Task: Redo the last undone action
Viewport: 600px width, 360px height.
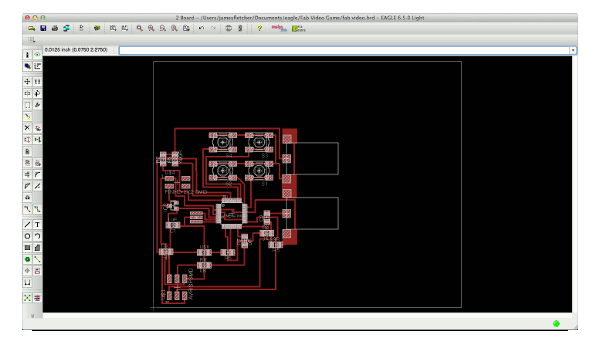Action: (213, 28)
